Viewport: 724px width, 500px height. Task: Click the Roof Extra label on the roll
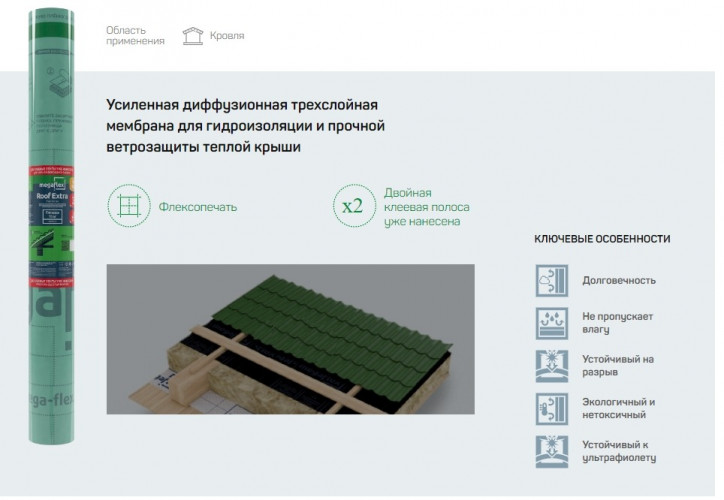pyautogui.click(x=52, y=196)
